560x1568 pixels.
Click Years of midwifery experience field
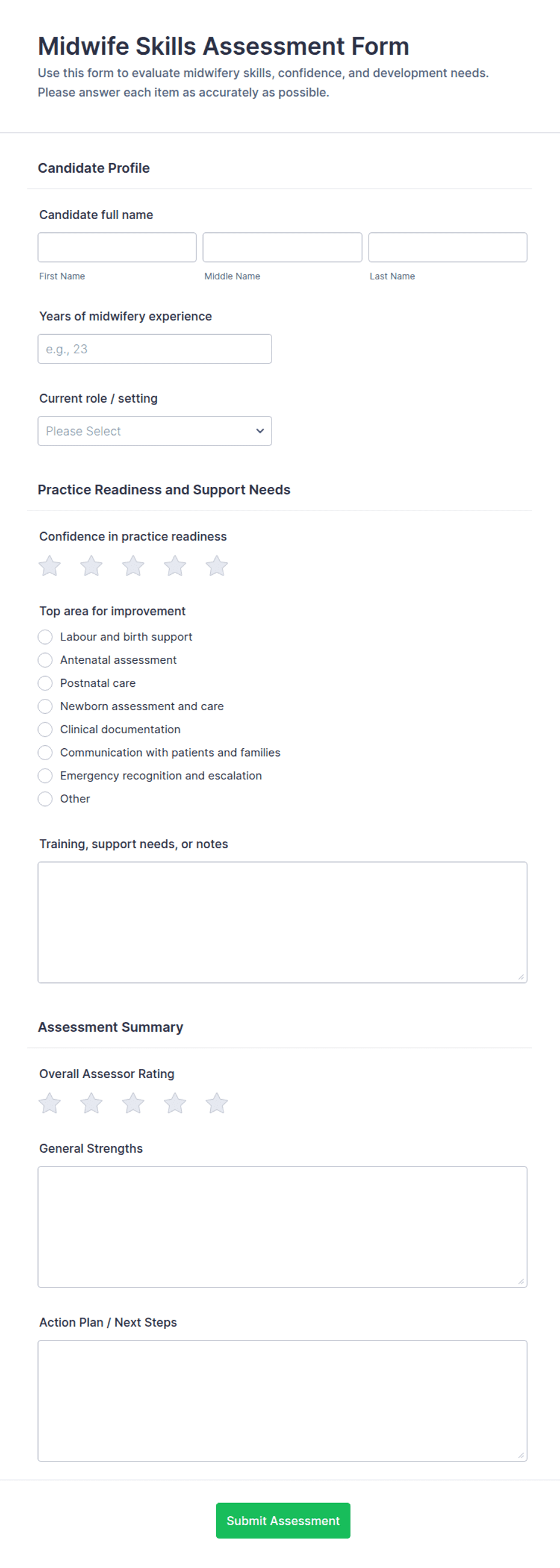(155, 349)
